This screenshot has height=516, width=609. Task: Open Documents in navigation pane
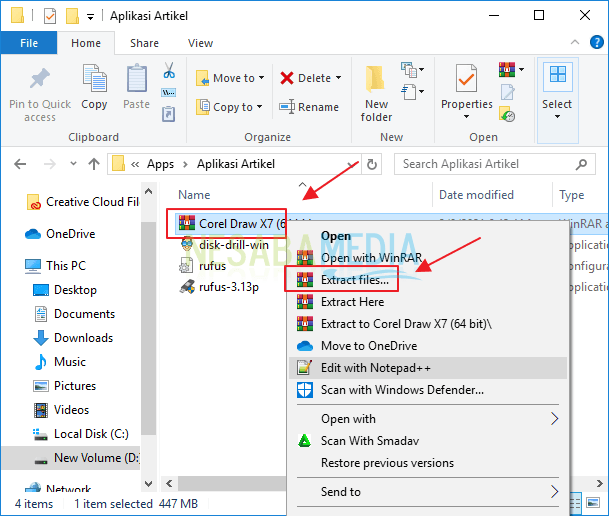[x=75, y=314]
